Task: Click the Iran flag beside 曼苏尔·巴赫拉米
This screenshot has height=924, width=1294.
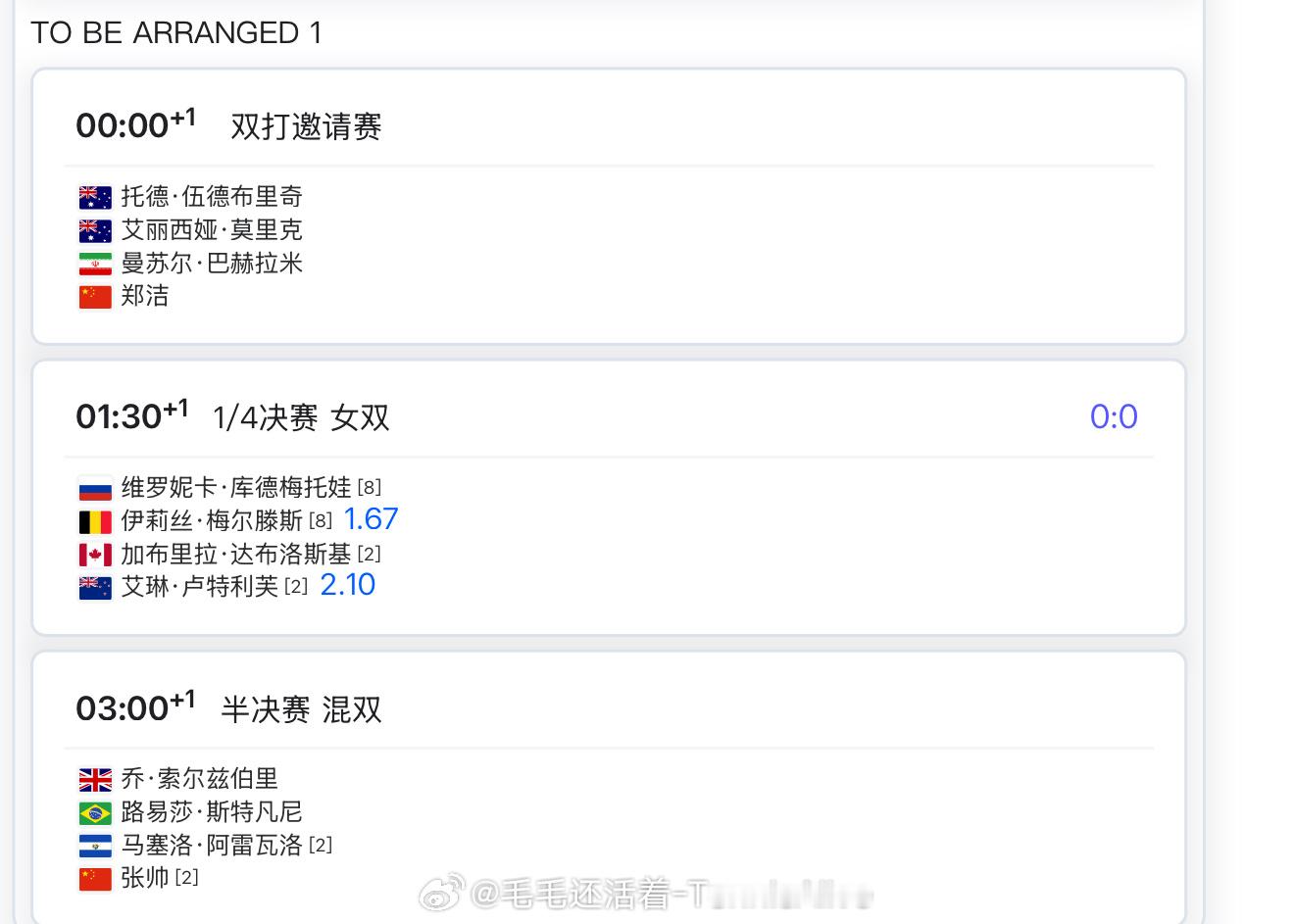Action: pyautogui.click(x=95, y=264)
